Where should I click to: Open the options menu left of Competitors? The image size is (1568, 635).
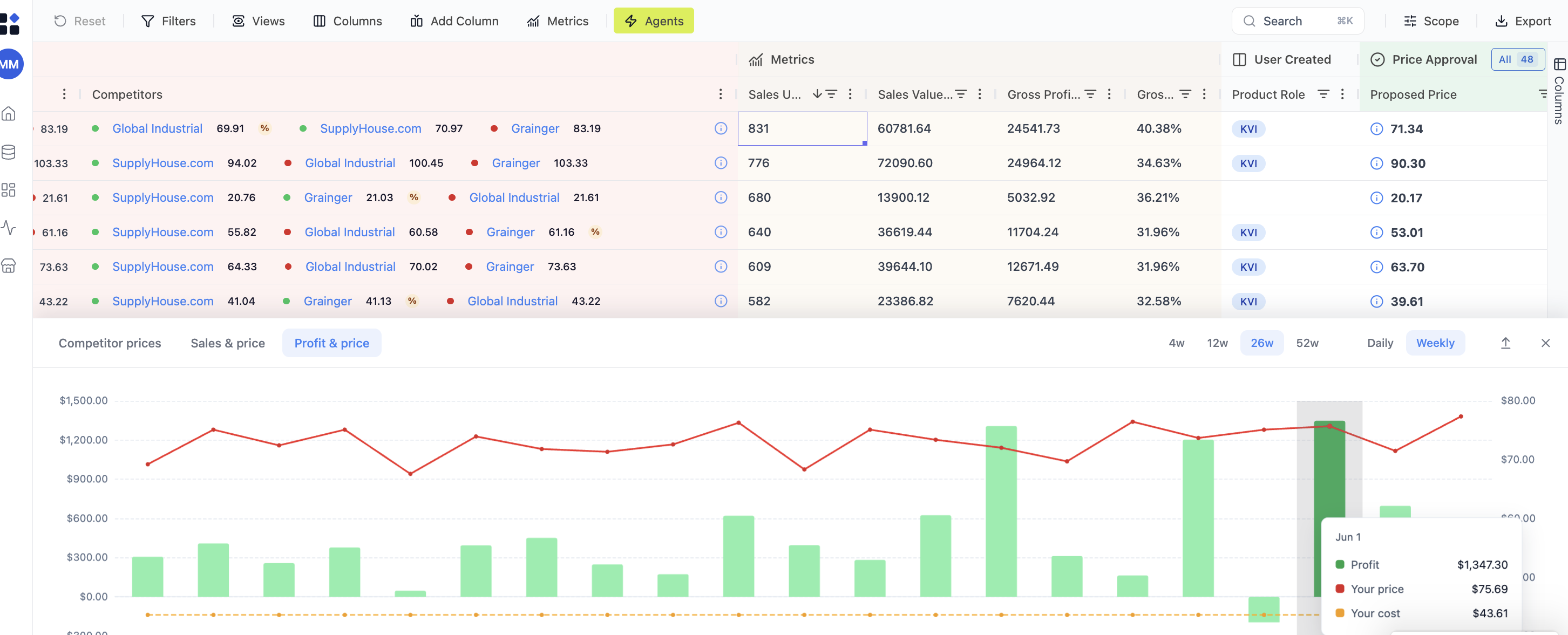click(x=64, y=94)
